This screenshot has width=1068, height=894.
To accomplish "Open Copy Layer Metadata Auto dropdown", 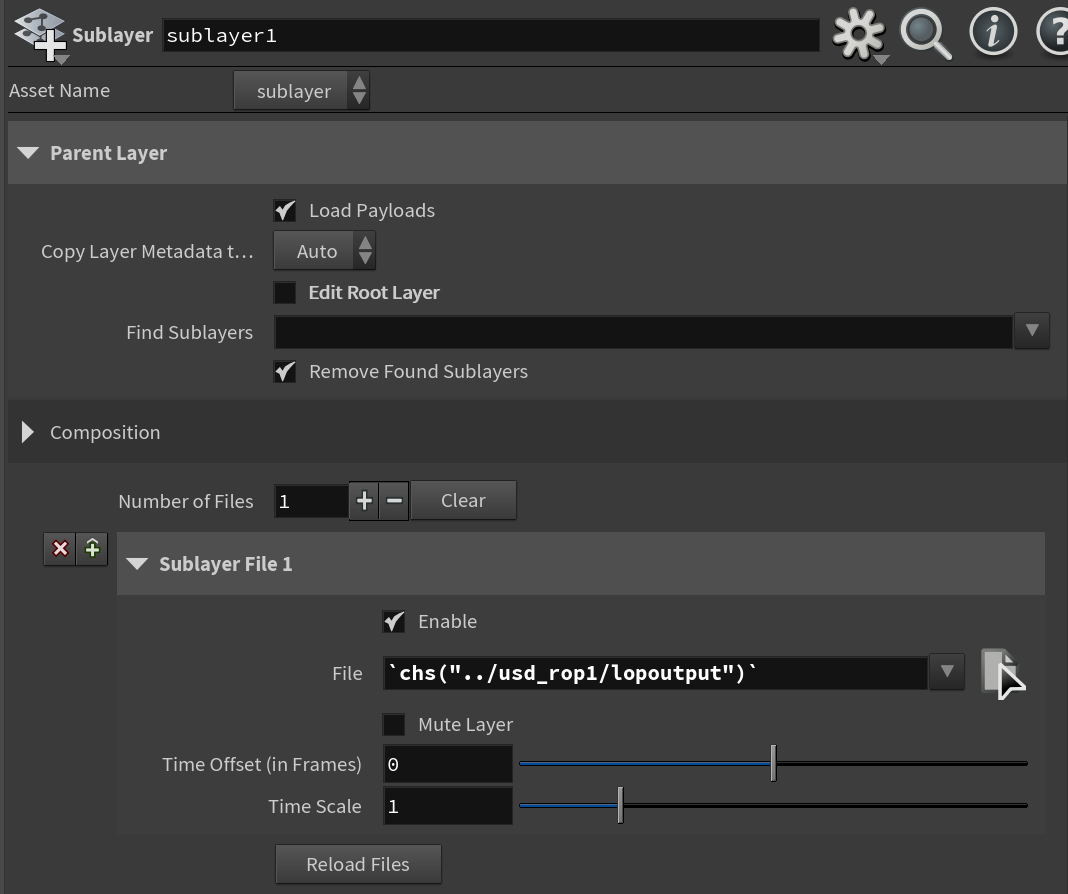I will (324, 251).
